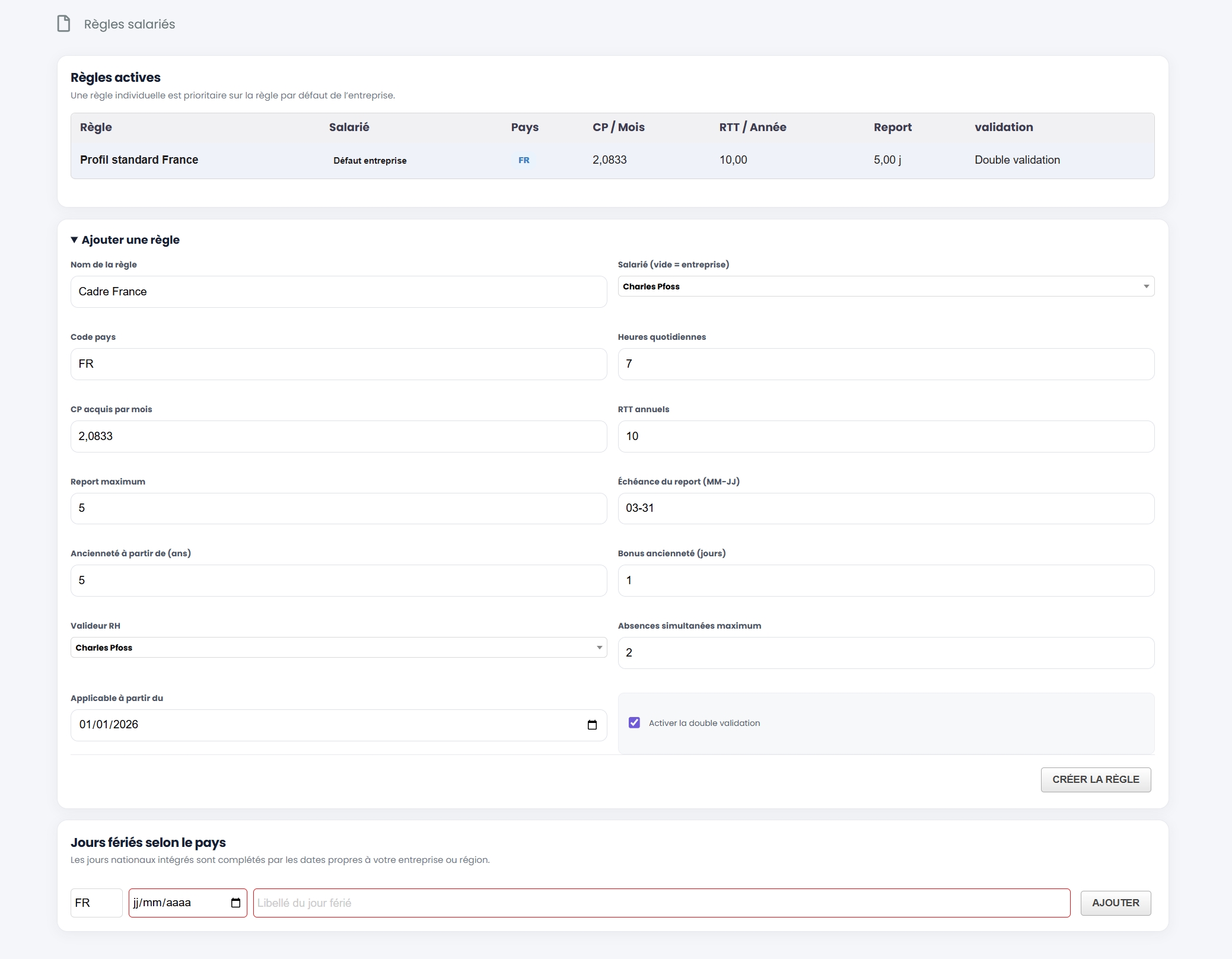This screenshot has height=959, width=1232.
Task: Open the Salarié dropdown showing Charles Pfoss
Action: click(886, 286)
